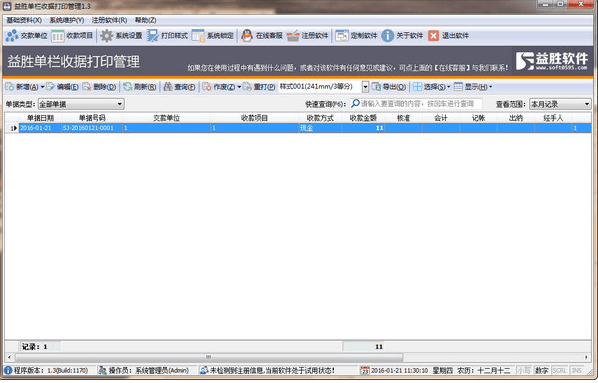The image size is (598, 383).
Task: Click the red 退出软件 icon
Action: coord(433,36)
